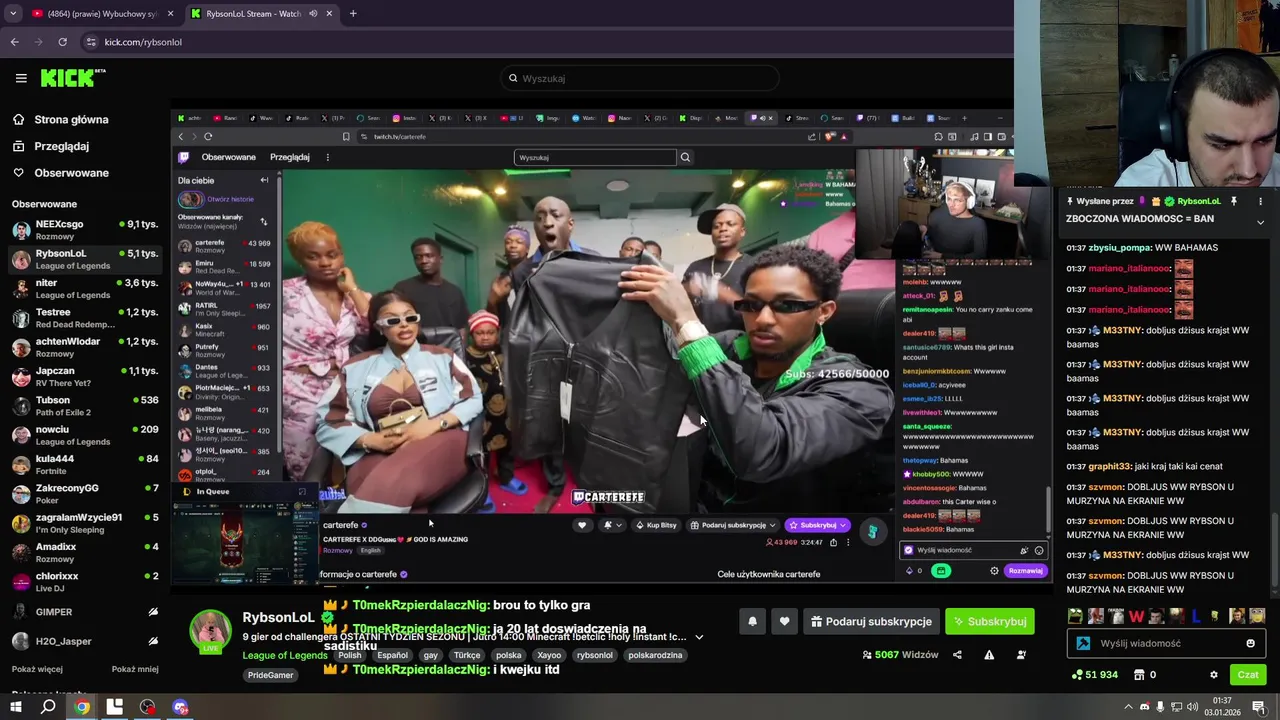This screenshot has height=720, width=1280.
Task: Click RybsonLoL username in pinned message
Action: [x=1198, y=201]
